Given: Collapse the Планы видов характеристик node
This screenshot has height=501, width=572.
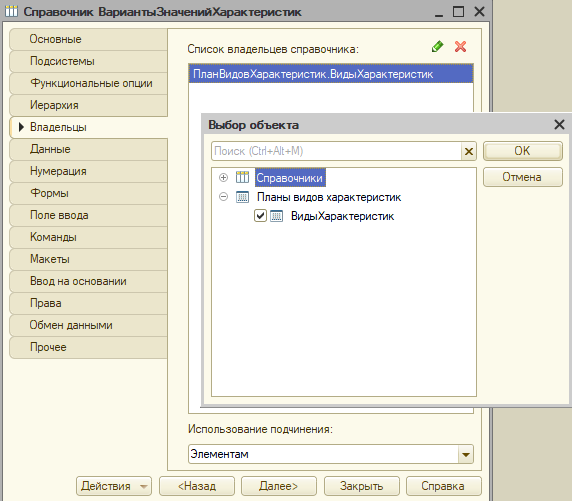Looking at the screenshot, I should [x=223, y=197].
